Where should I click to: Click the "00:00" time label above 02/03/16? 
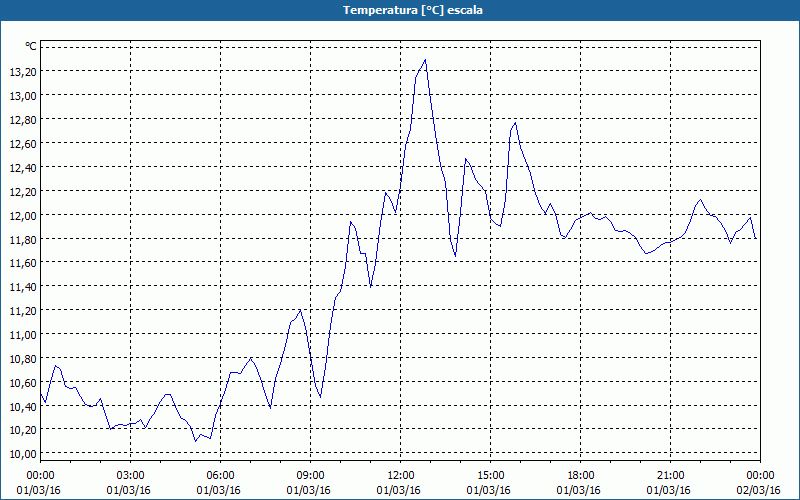tap(760, 476)
